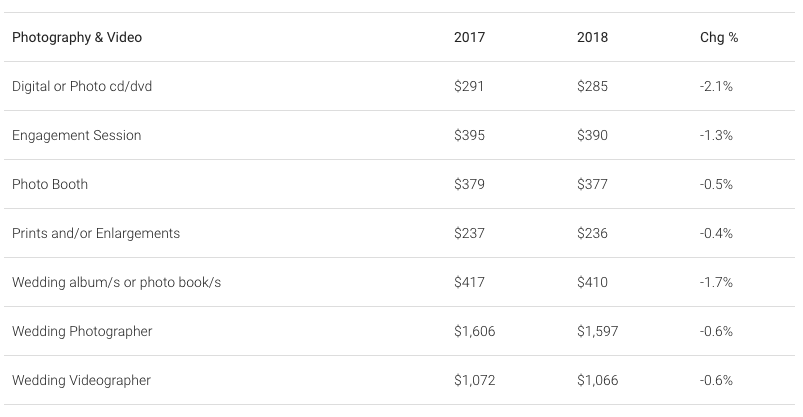Click the $395 engagement session value

point(469,135)
